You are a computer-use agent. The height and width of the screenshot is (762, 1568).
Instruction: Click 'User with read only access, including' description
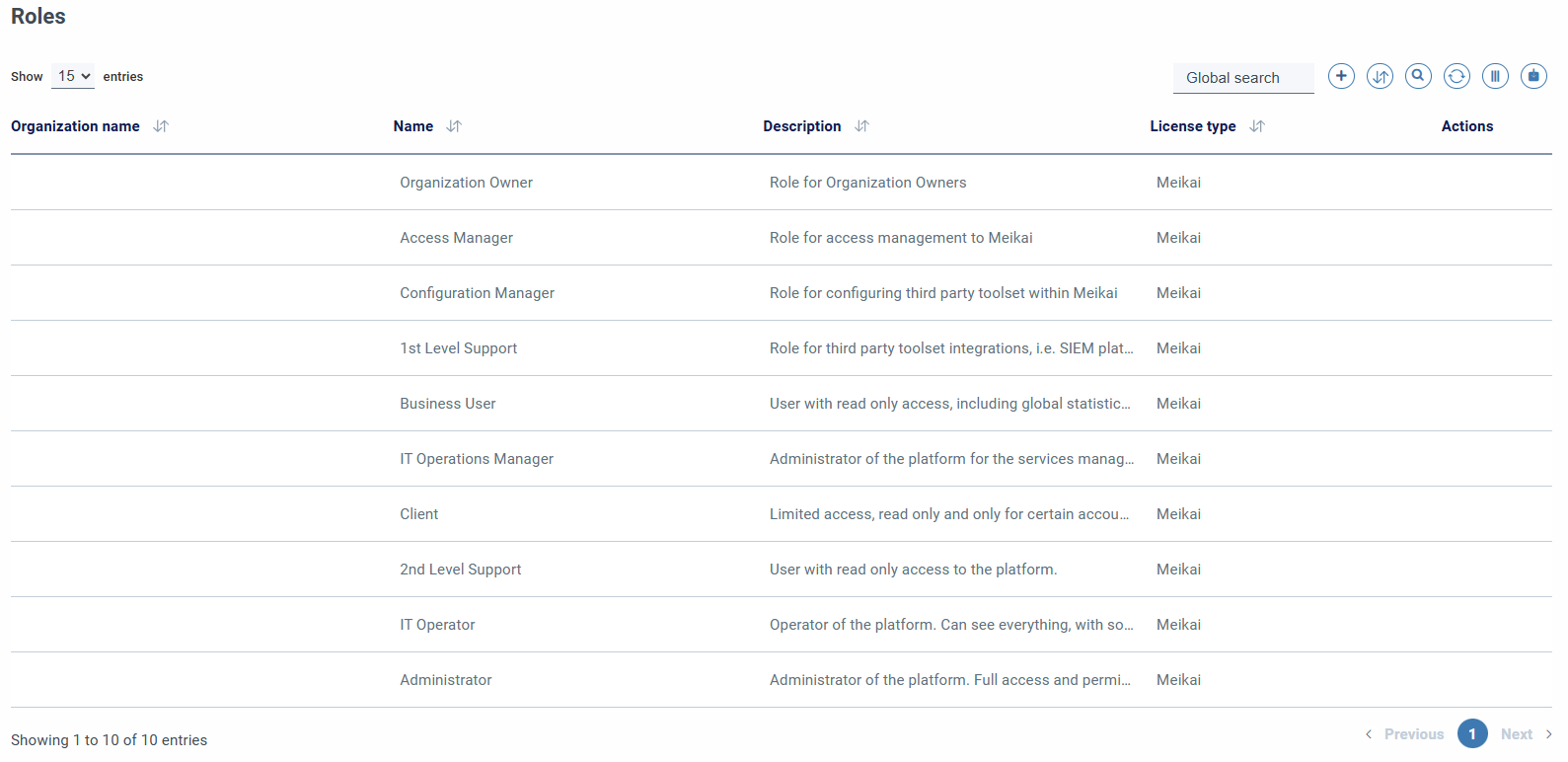[950, 404]
